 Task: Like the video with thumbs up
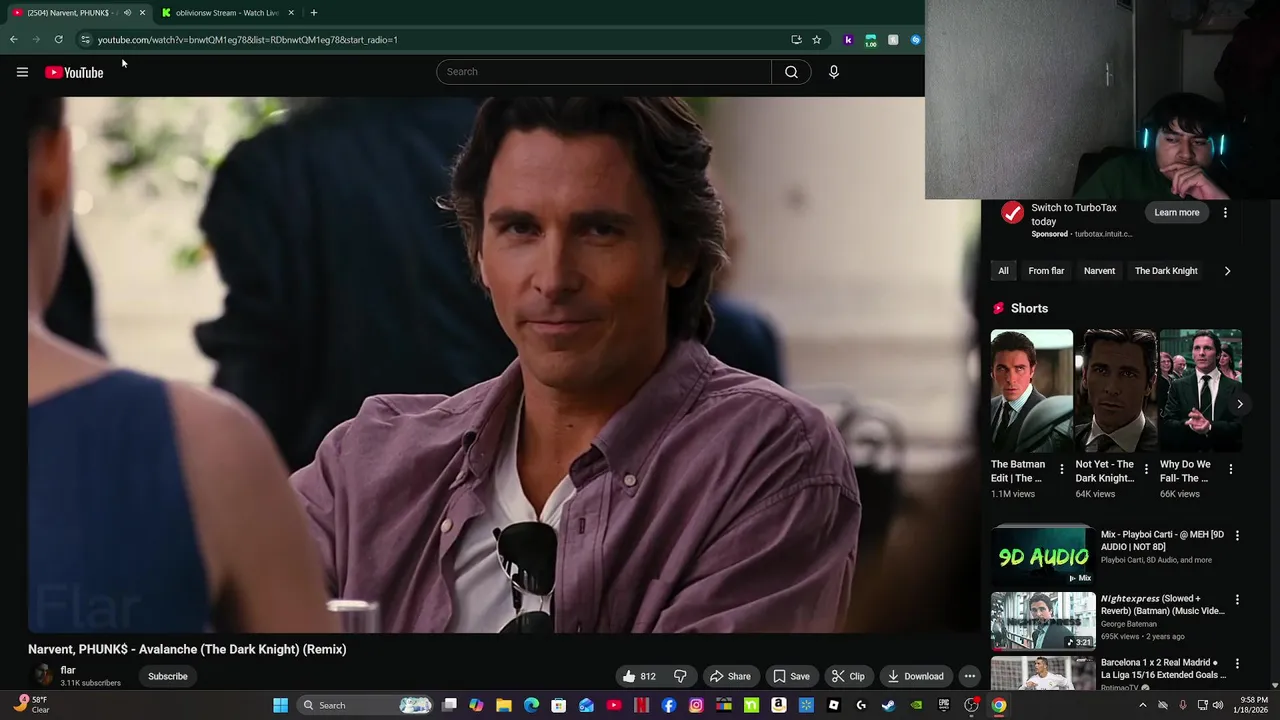click(x=639, y=676)
